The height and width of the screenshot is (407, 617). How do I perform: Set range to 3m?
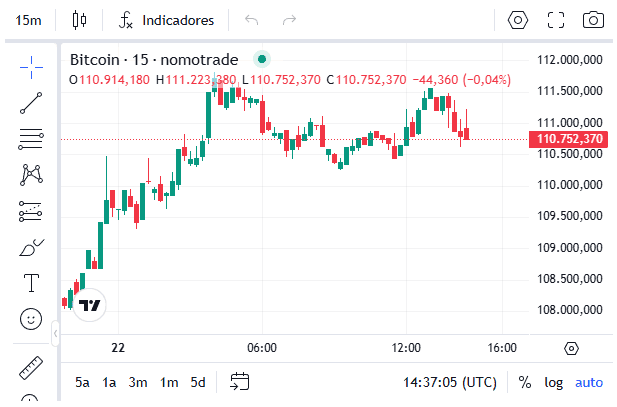pyautogui.click(x=138, y=382)
